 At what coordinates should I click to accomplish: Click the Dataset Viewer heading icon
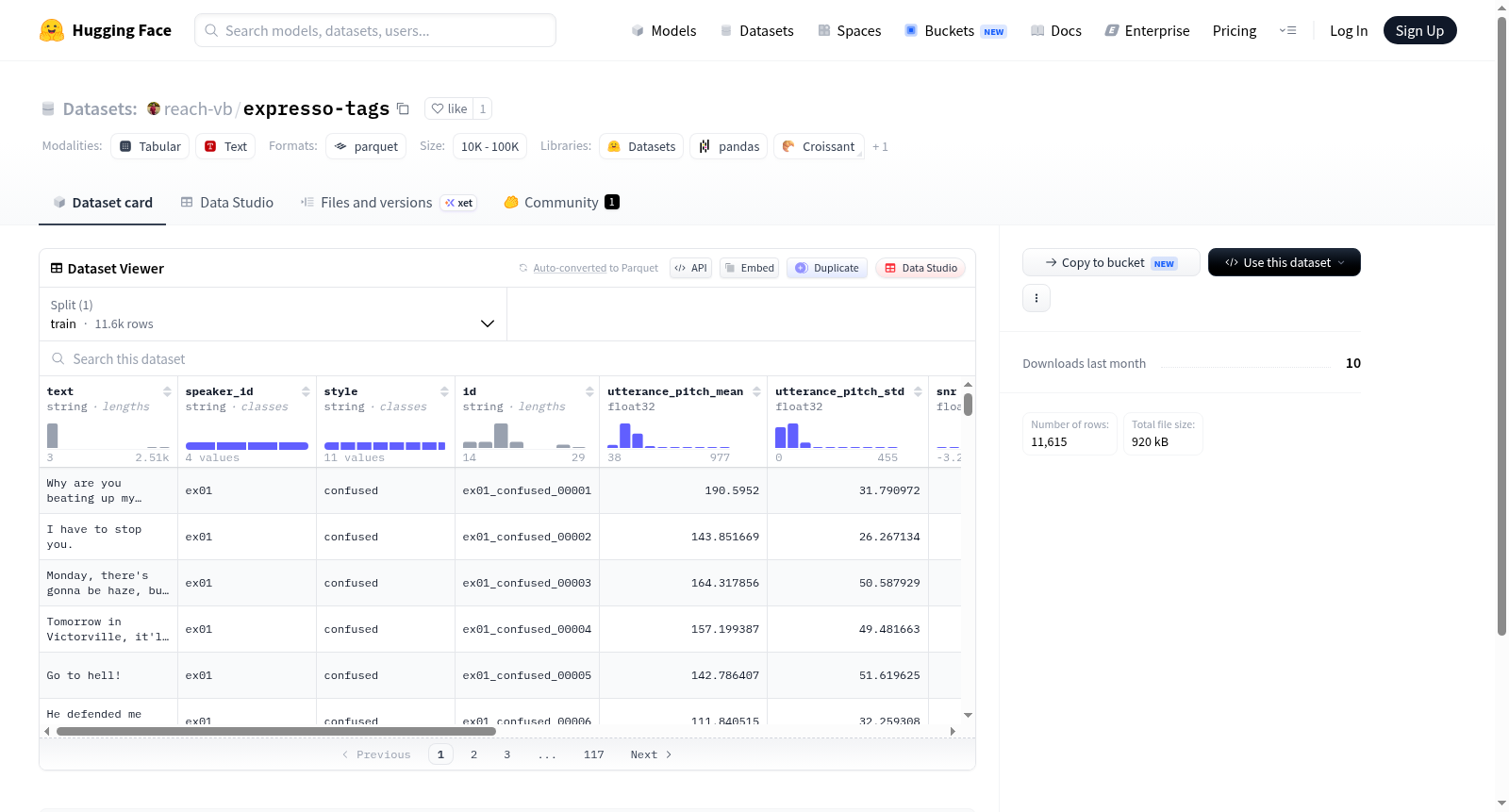coord(57,268)
